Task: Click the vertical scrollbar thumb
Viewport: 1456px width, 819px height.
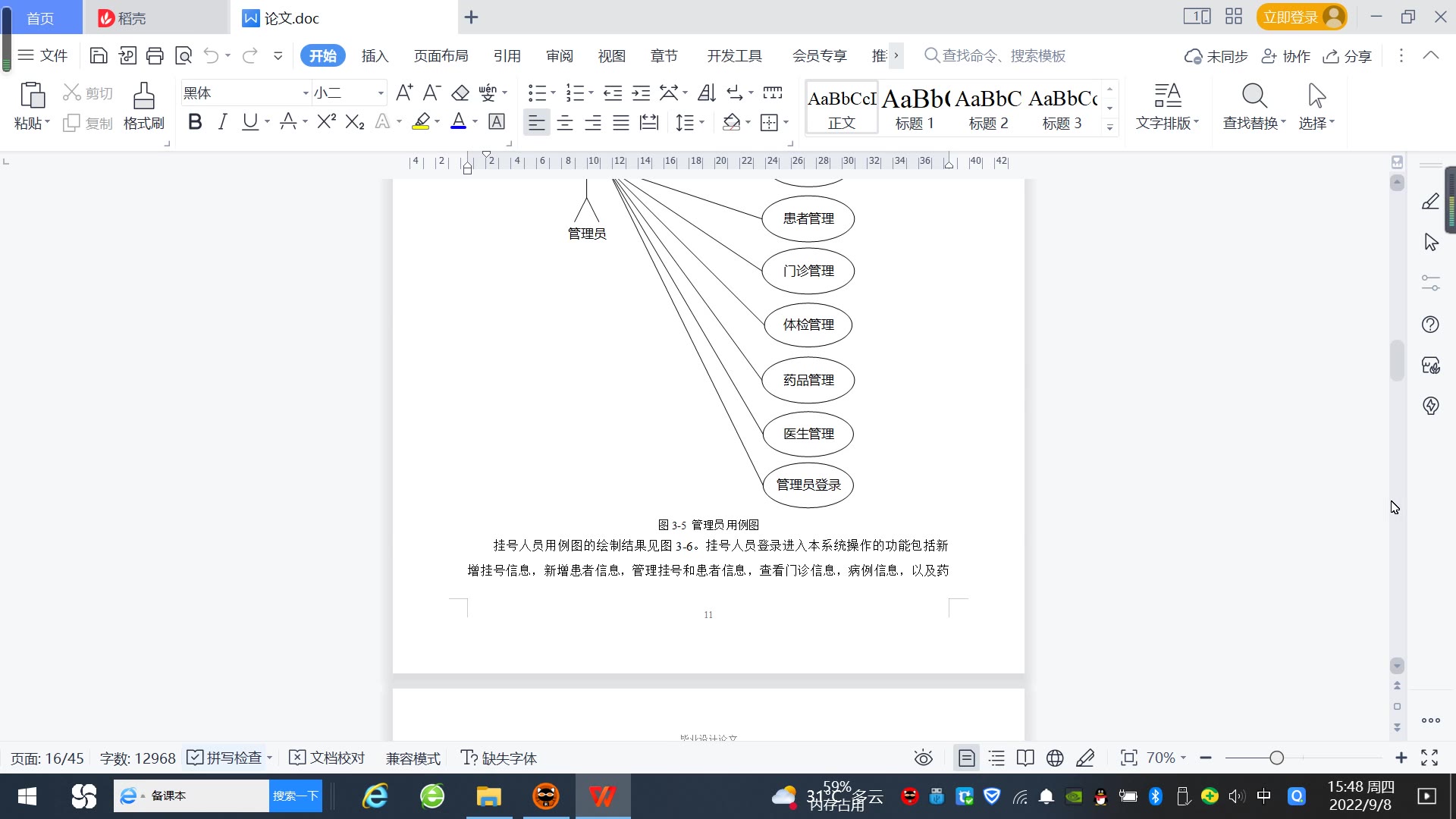Action: pyautogui.click(x=1397, y=360)
